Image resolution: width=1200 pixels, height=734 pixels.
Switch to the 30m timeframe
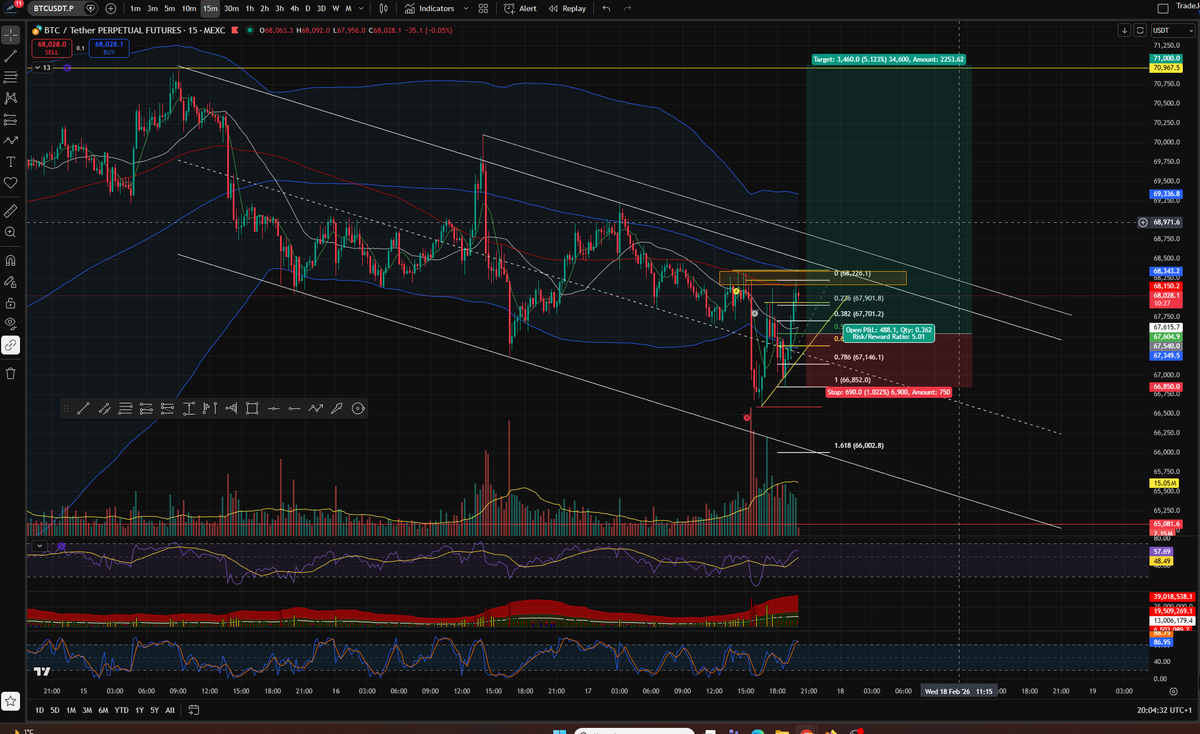click(231, 8)
